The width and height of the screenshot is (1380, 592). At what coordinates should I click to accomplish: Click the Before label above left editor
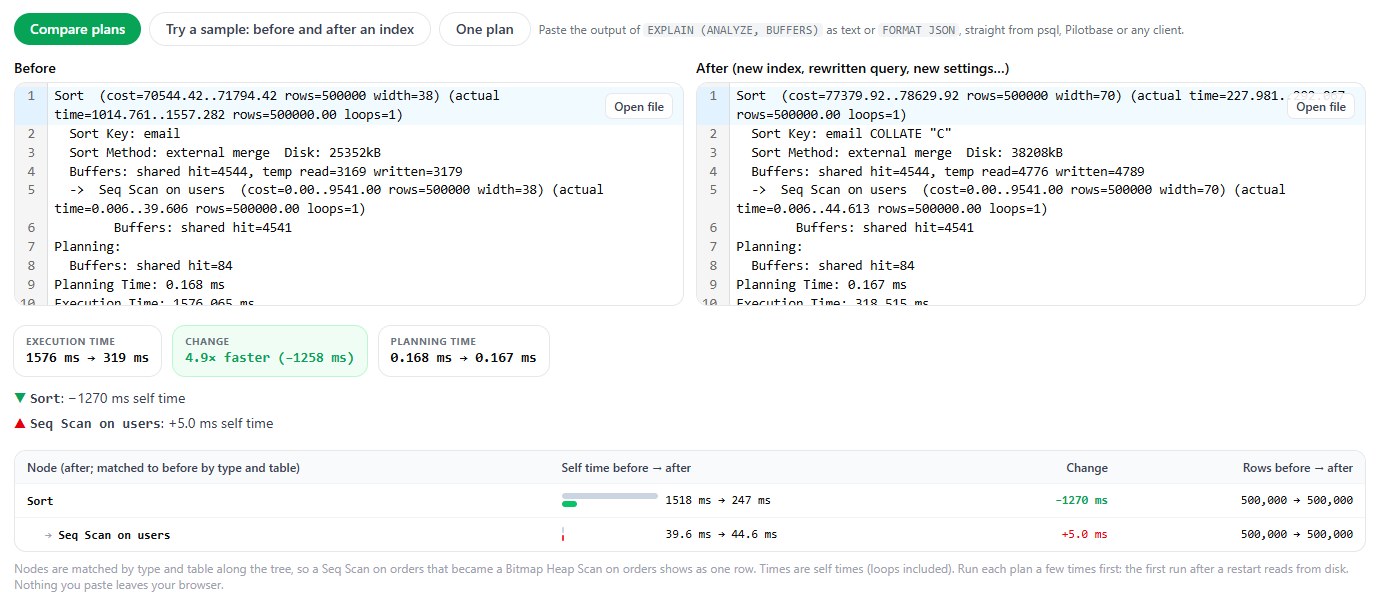[x=35, y=68]
